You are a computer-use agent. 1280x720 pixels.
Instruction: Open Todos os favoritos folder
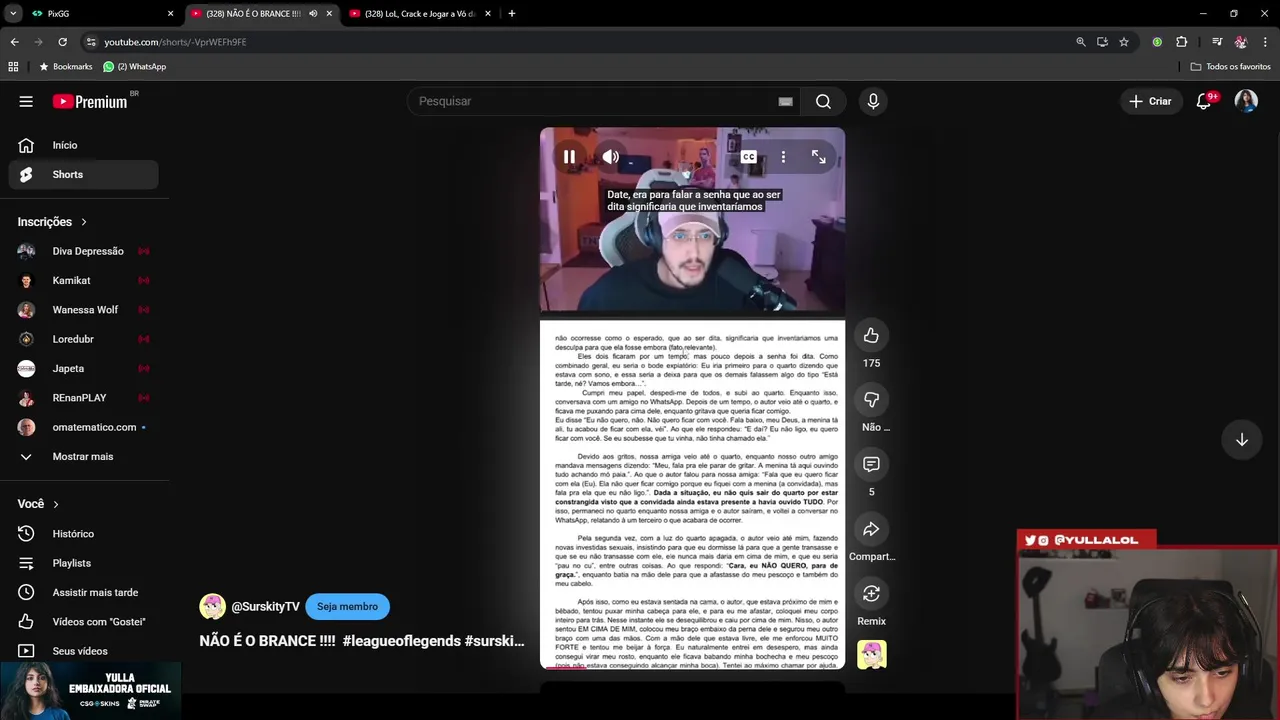click(x=1230, y=66)
